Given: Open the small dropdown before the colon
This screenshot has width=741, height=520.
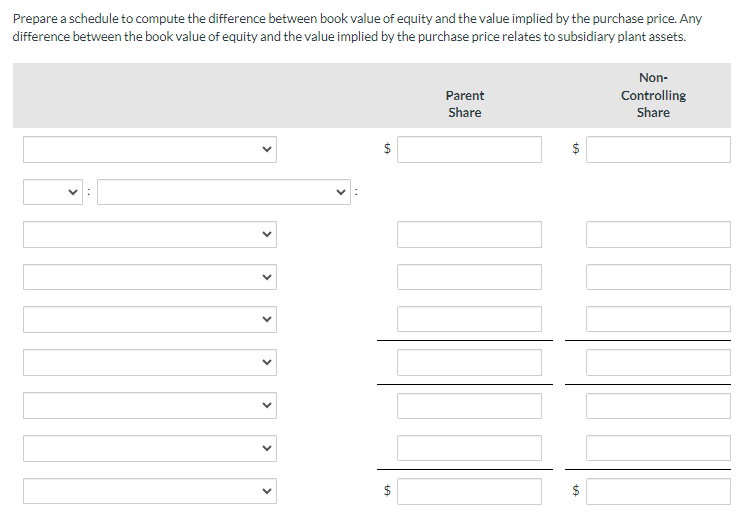Looking at the screenshot, I should pos(53,192).
